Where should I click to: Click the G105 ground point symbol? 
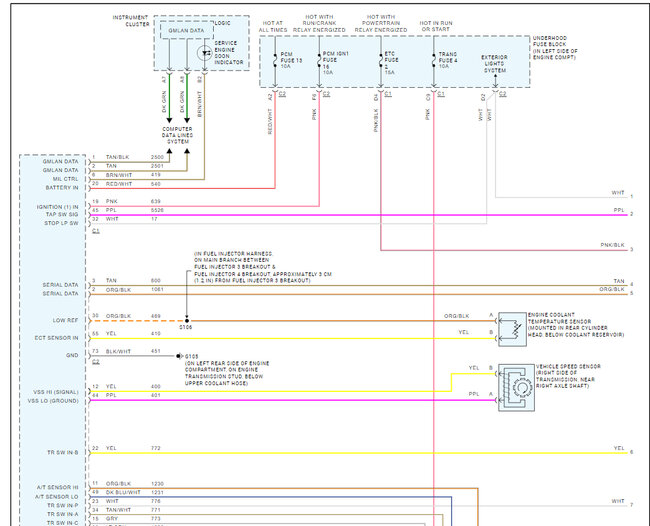click(179, 356)
